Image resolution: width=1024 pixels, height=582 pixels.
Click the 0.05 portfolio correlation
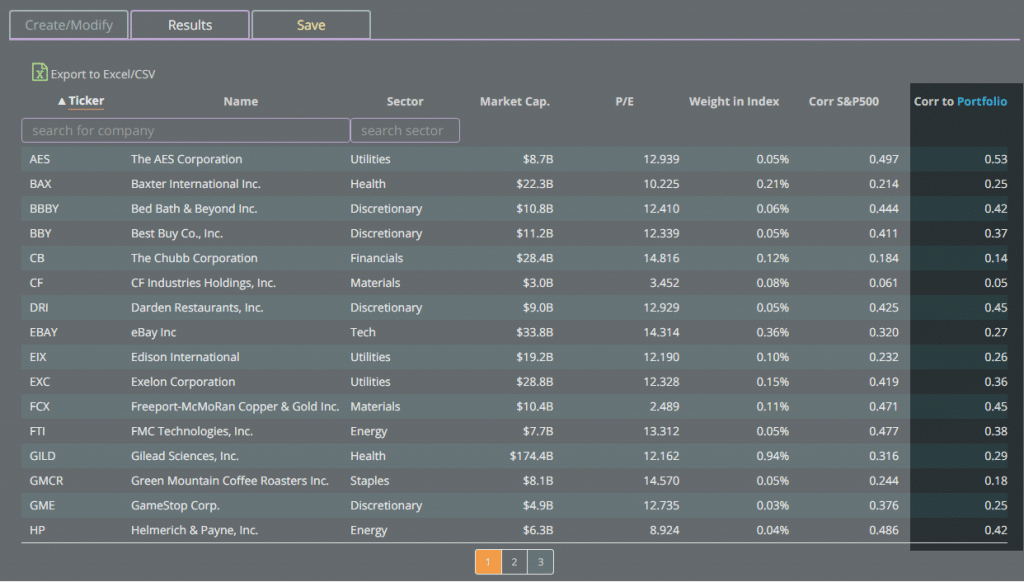(x=996, y=283)
